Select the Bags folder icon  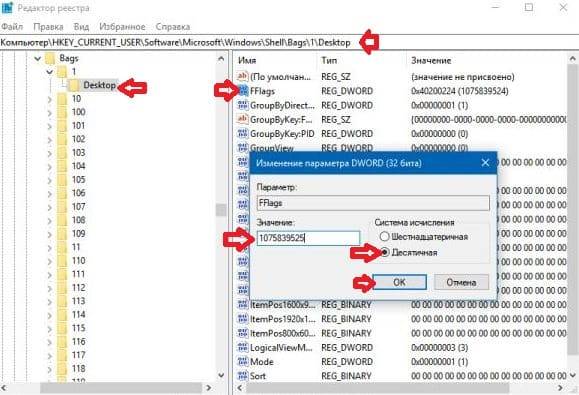click(x=51, y=58)
